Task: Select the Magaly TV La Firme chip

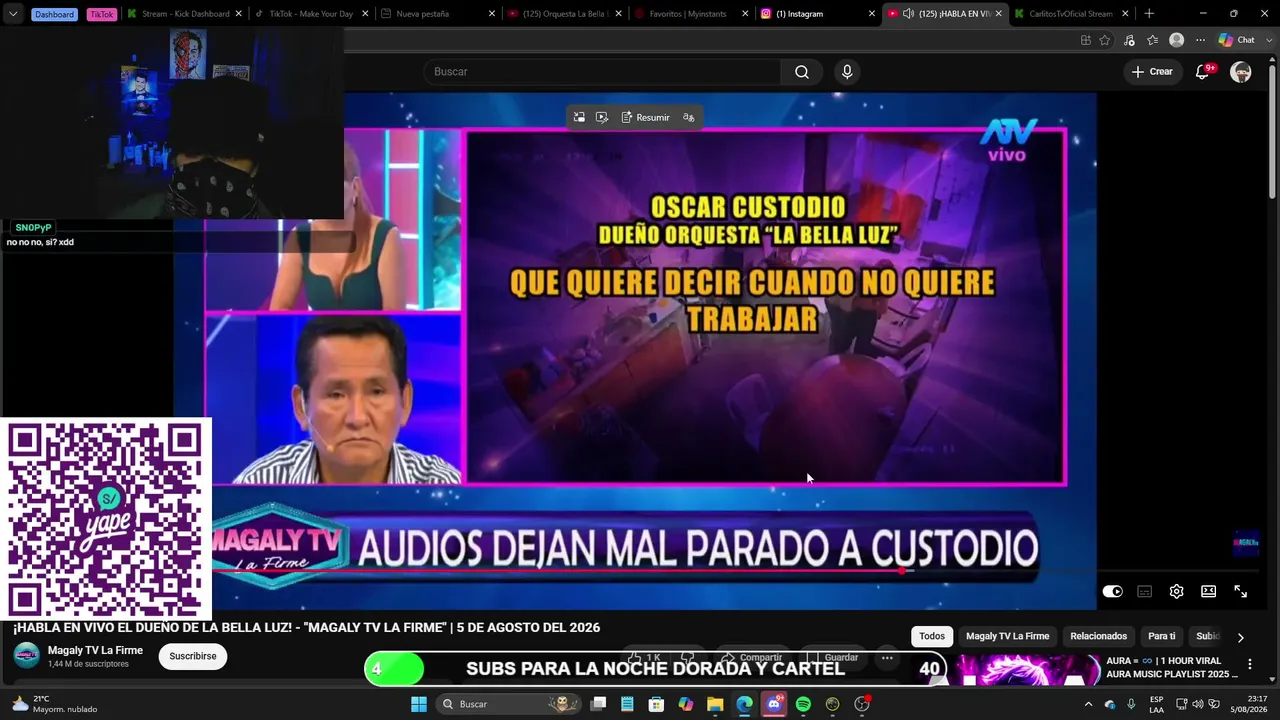Action: [x=1008, y=636]
